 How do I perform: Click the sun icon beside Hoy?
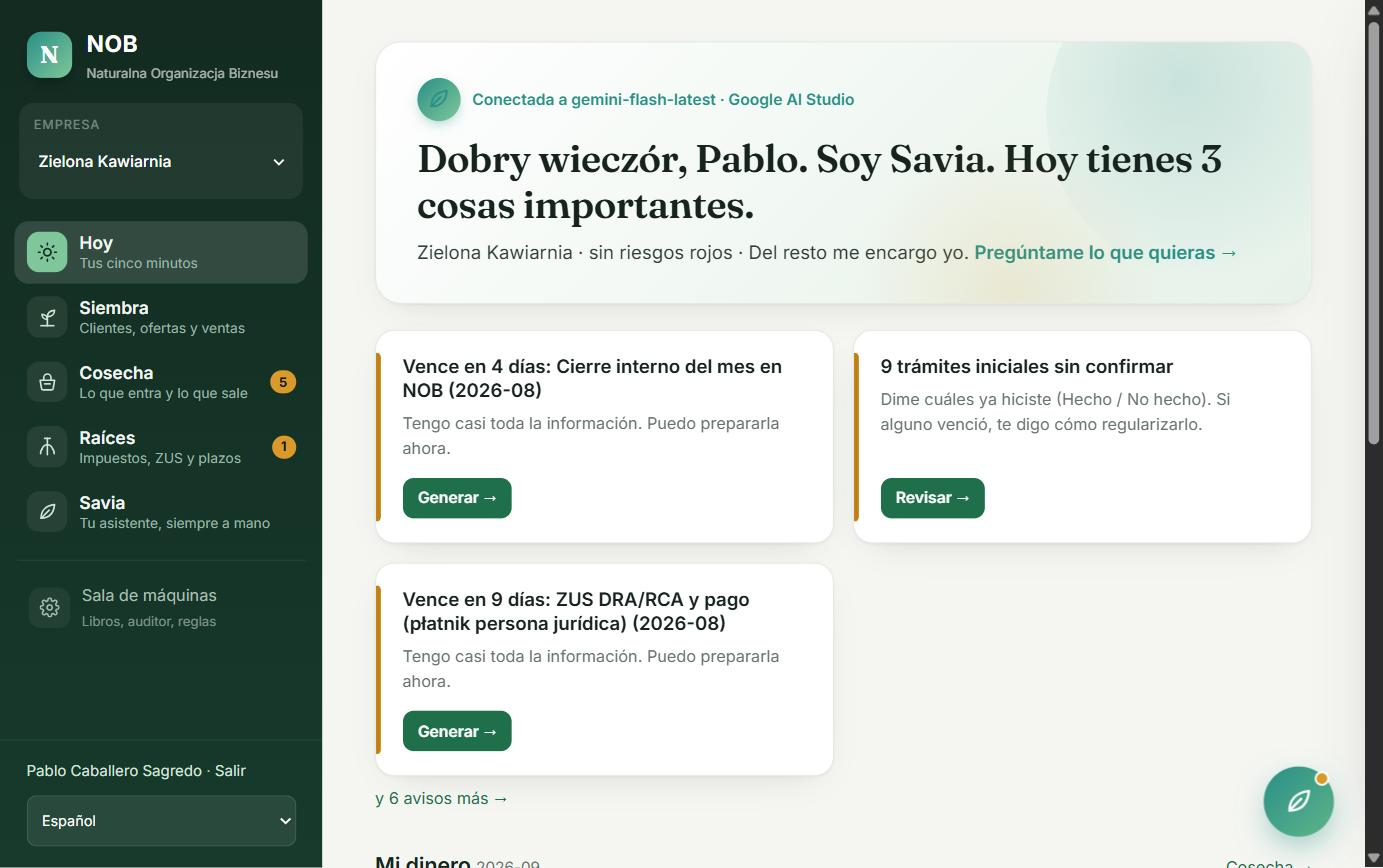47,252
